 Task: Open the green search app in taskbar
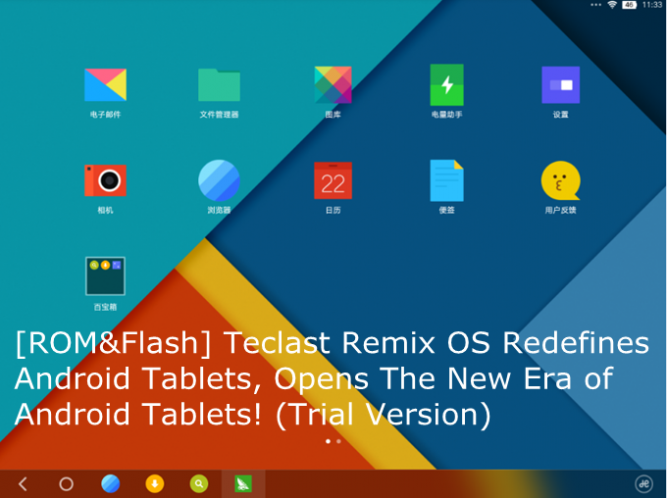pos(199,484)
